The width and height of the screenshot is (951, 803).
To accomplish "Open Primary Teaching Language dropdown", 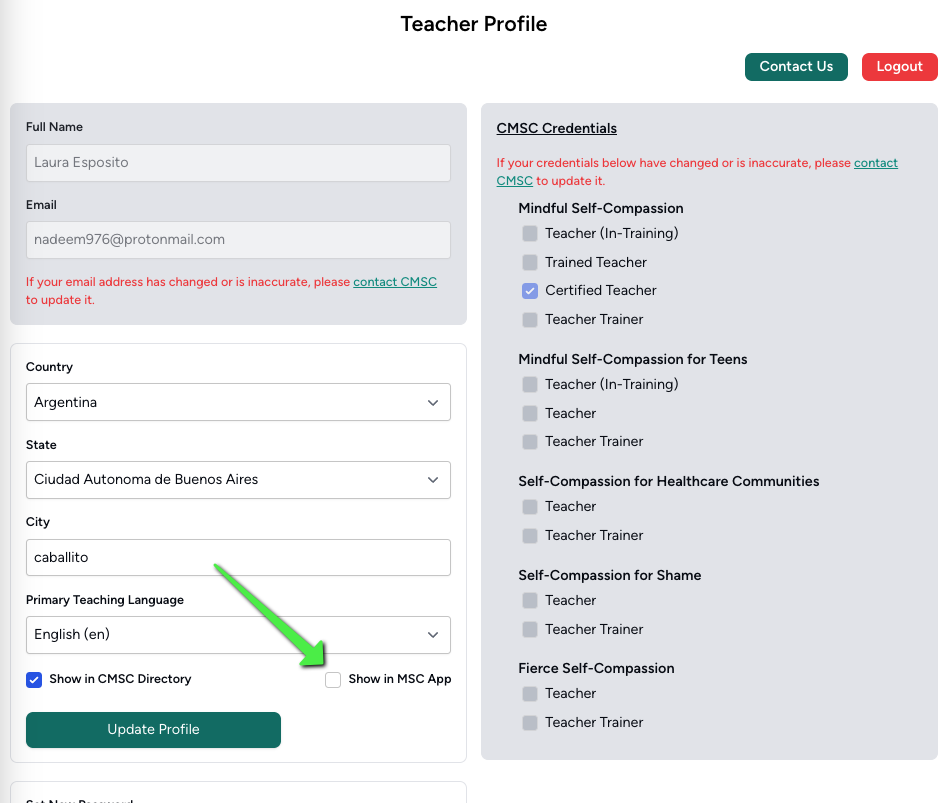I will tap(238, 635).
